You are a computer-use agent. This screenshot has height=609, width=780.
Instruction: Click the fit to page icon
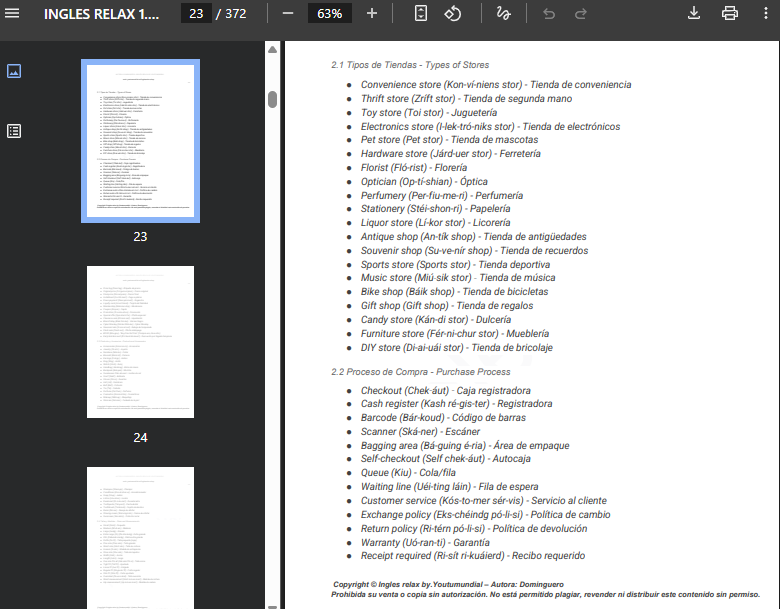click(x=421, y=14)
